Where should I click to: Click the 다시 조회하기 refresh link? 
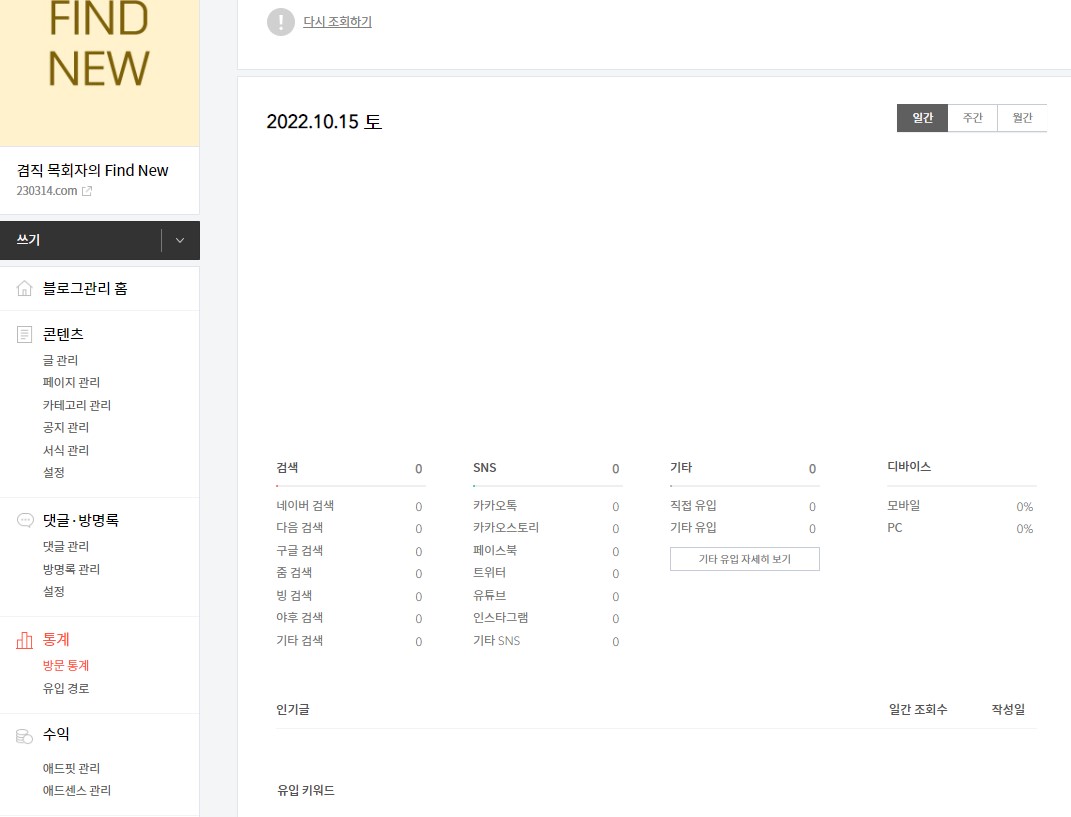[x=337, y=21]
